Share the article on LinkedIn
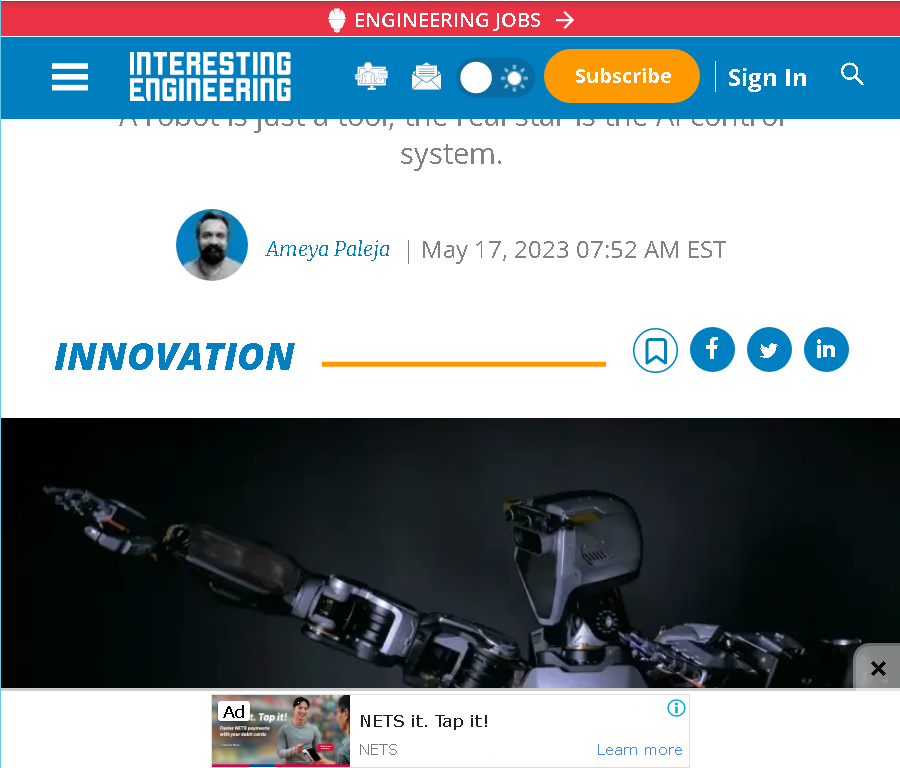The width and height of the screenshot is (900, 768). coord(826,350)
